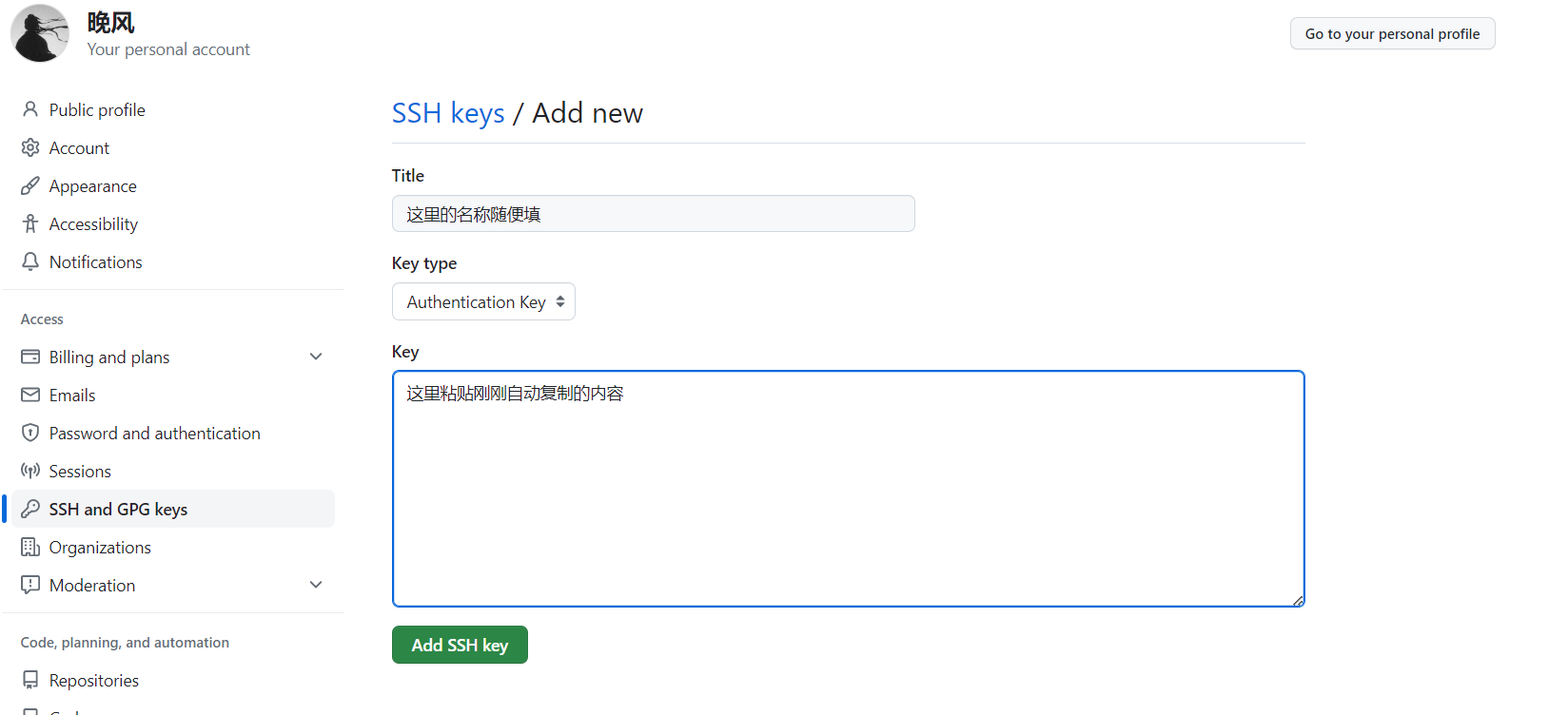Click the Account gear icon
Screen dimensions: 1568x715
(x=30, y=147)
